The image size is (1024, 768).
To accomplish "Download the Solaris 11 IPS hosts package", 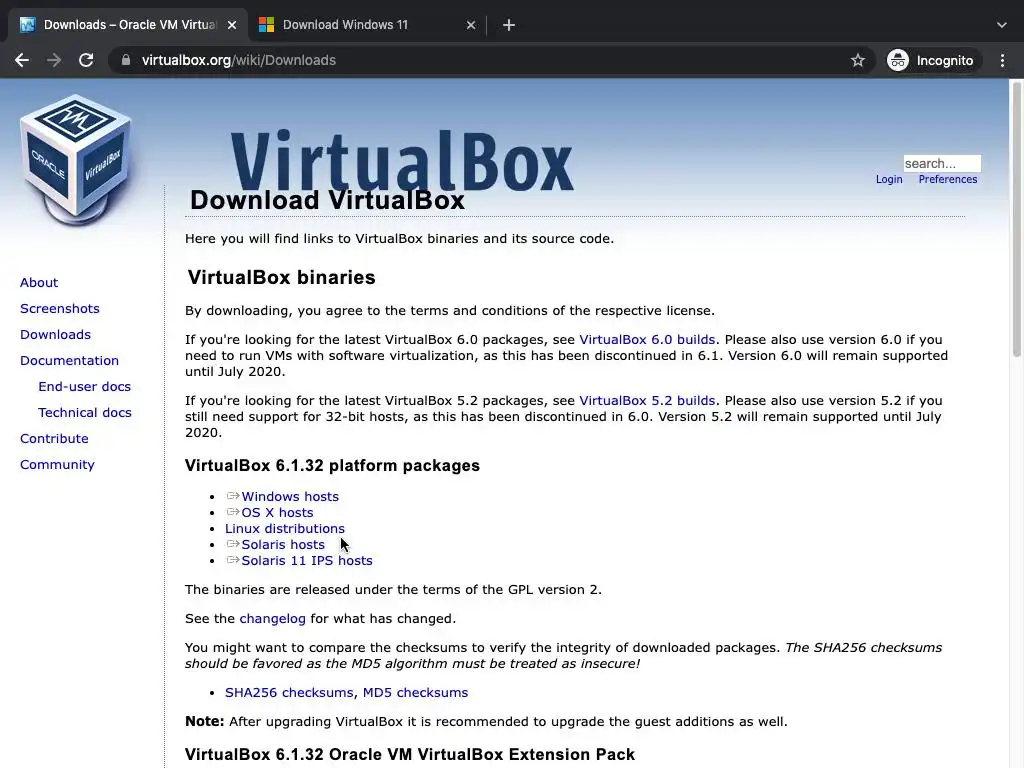I will coord(307,561).
